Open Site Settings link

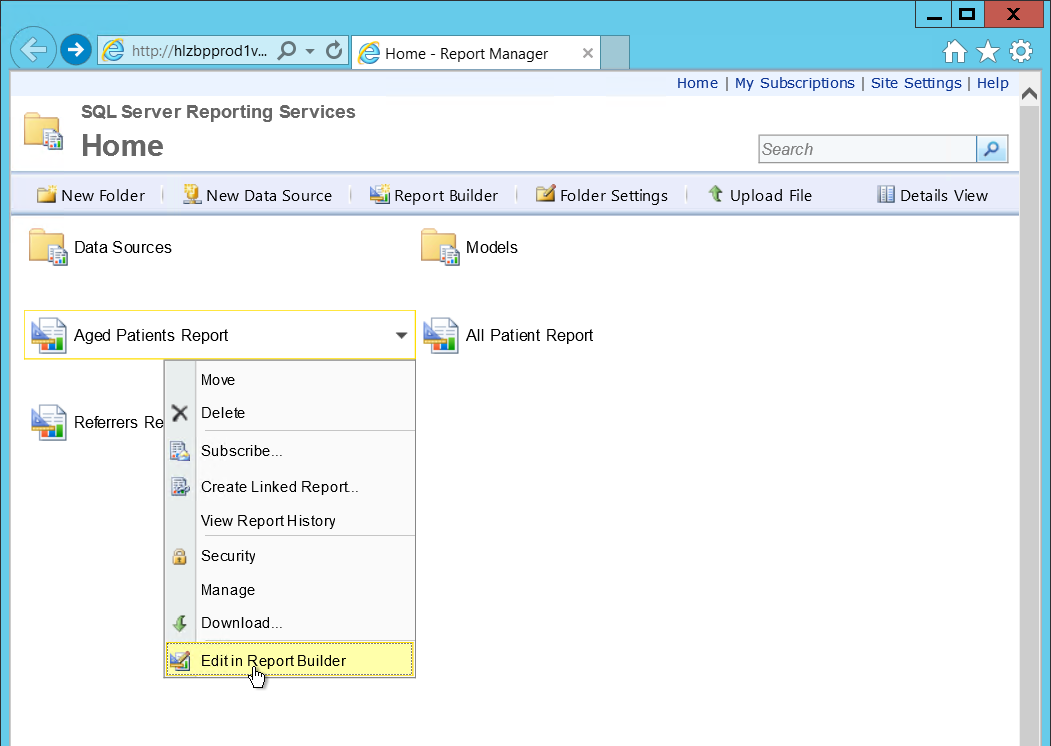click(916, 83)
